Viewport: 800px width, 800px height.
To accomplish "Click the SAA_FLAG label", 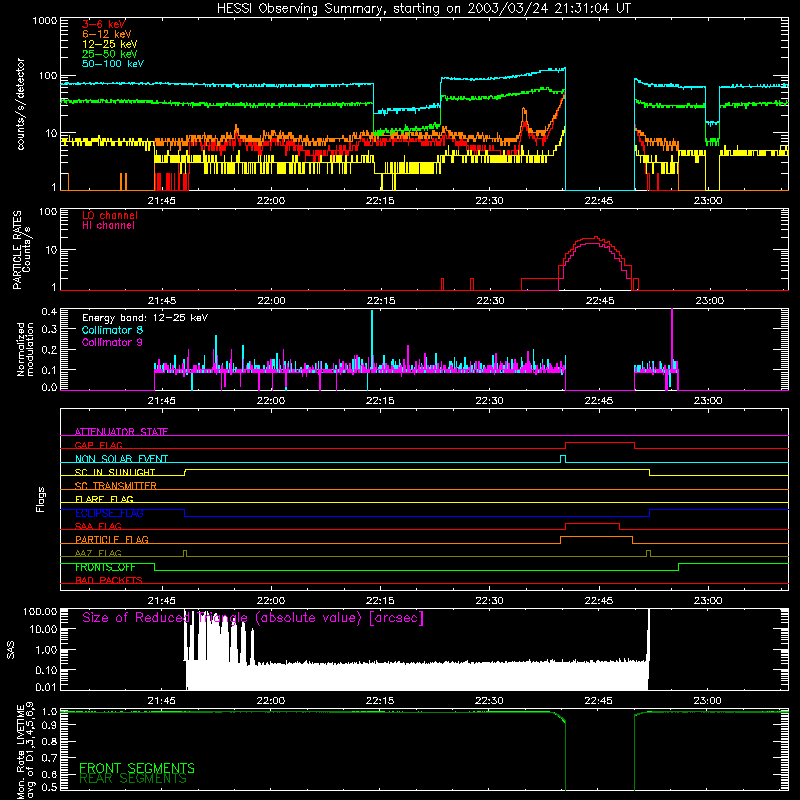I will click(98, 526).
